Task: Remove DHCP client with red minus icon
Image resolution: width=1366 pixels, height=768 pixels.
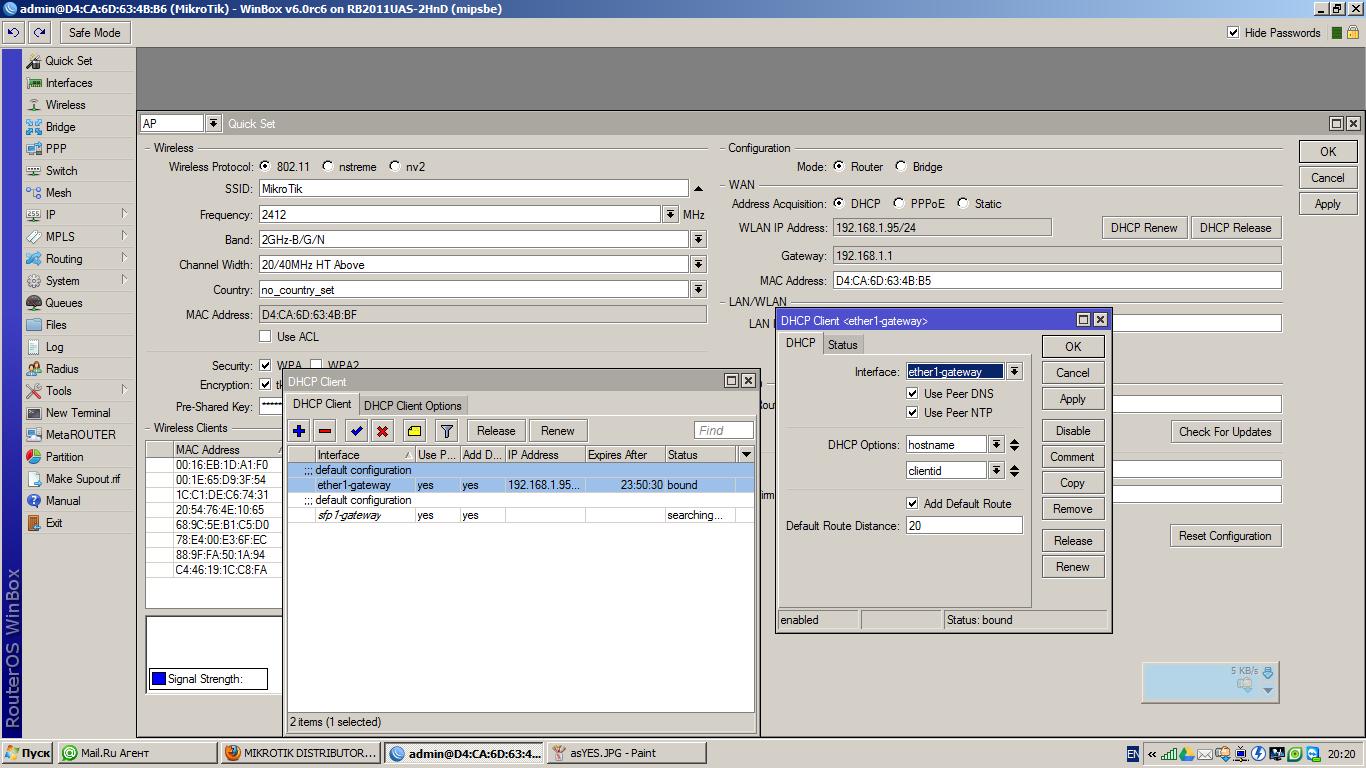Action: pyautogui.click(x=325, y=431)
